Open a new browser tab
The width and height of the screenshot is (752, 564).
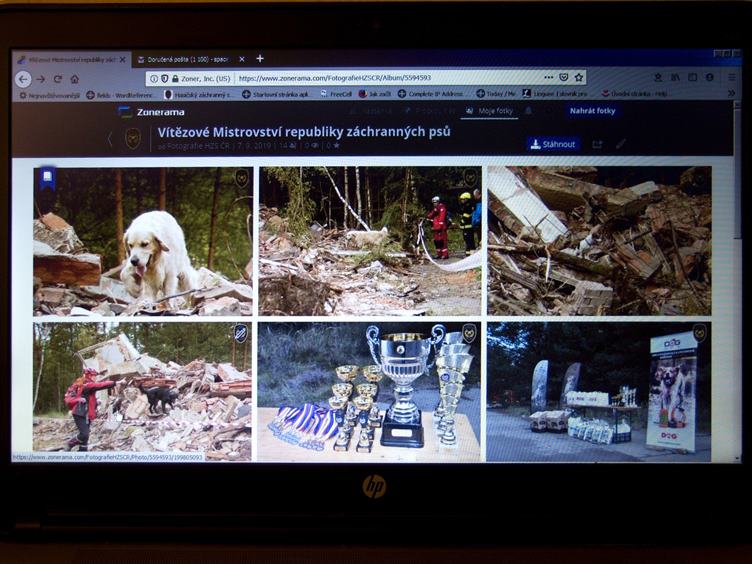pyautogui.click(x=260, y=59)
